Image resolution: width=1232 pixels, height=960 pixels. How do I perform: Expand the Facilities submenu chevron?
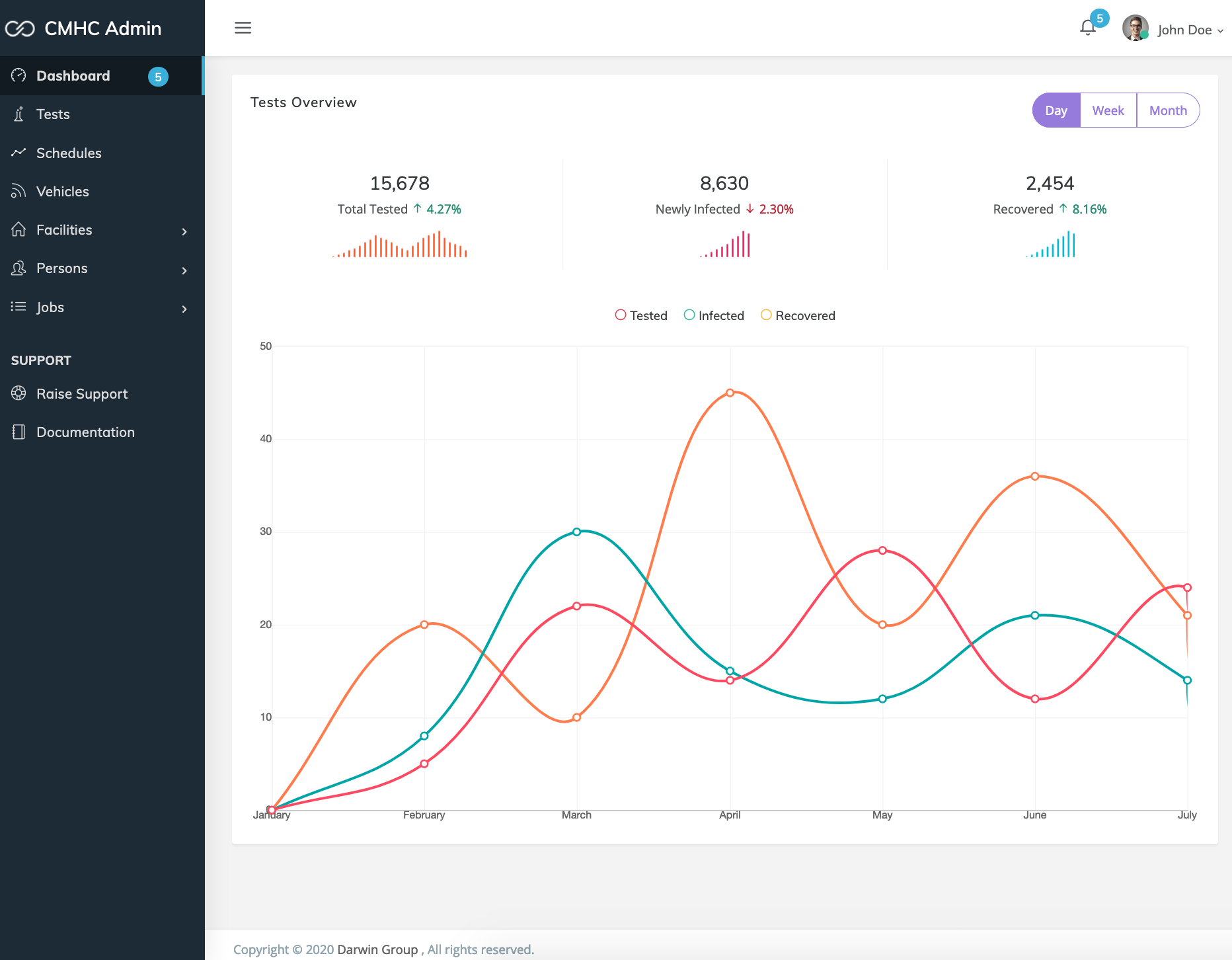click(x=184, y=231)
